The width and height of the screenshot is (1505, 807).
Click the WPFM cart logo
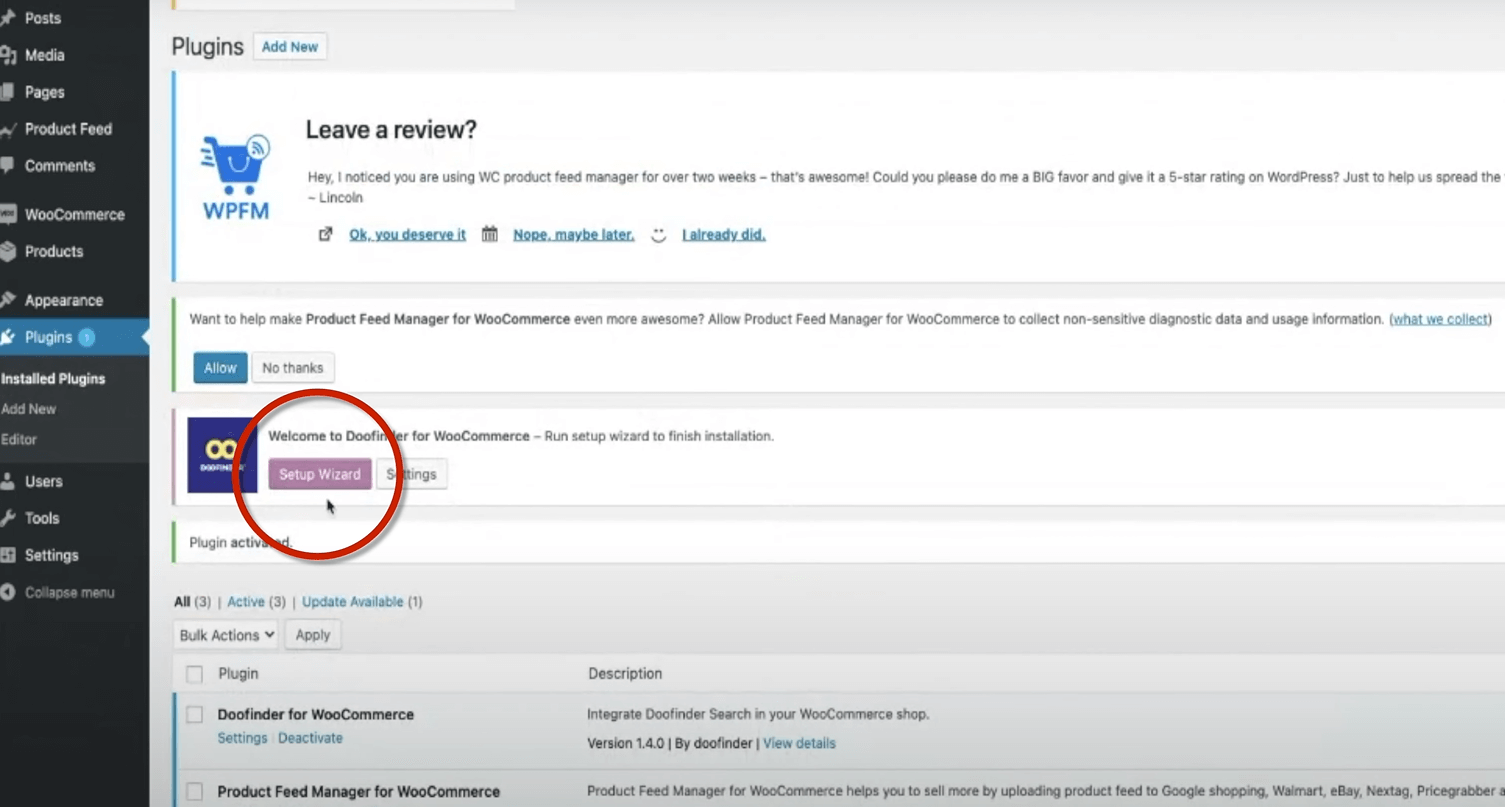[x=236, y=176]
